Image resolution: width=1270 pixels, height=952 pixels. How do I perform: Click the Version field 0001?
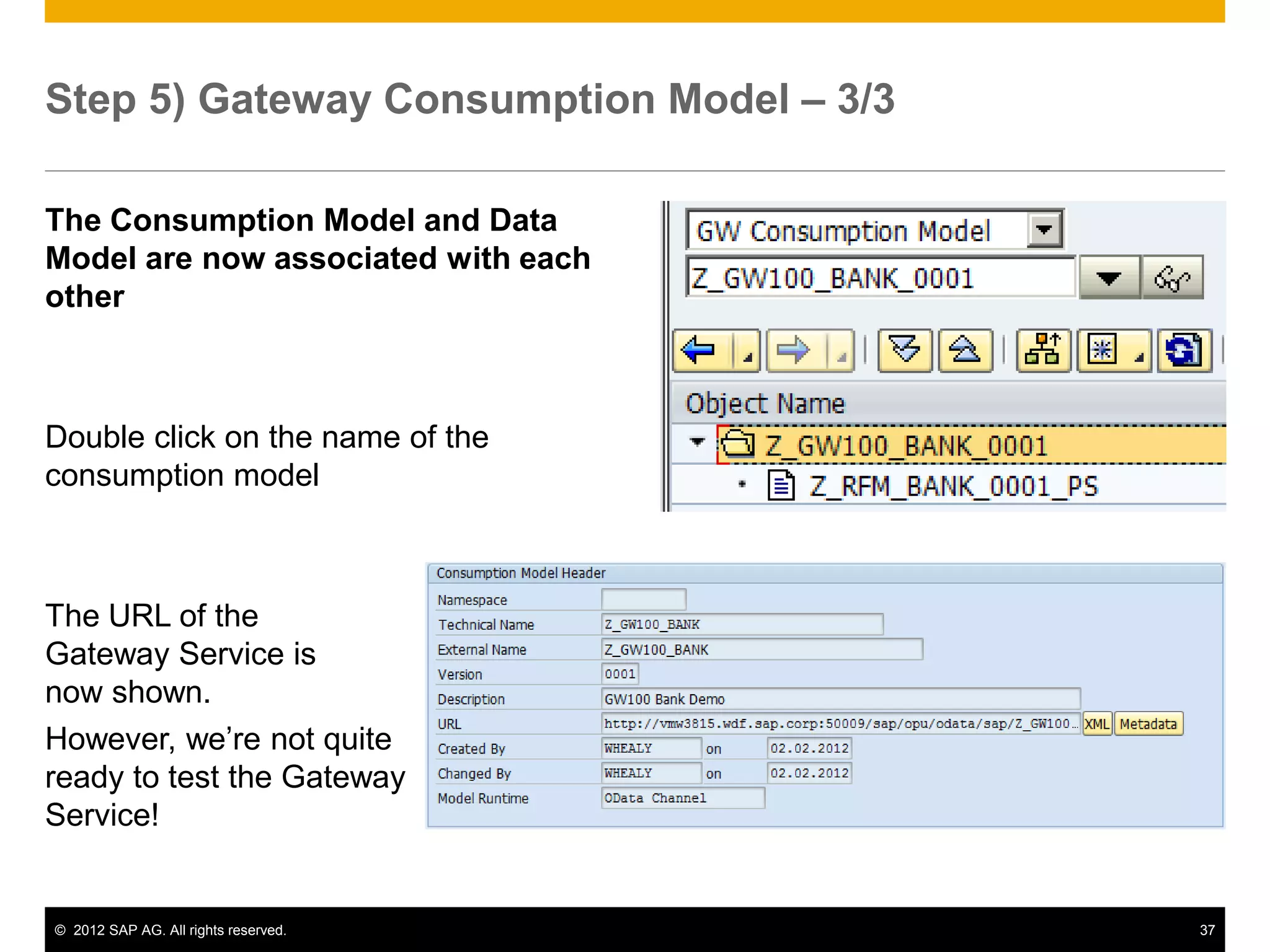620,674
